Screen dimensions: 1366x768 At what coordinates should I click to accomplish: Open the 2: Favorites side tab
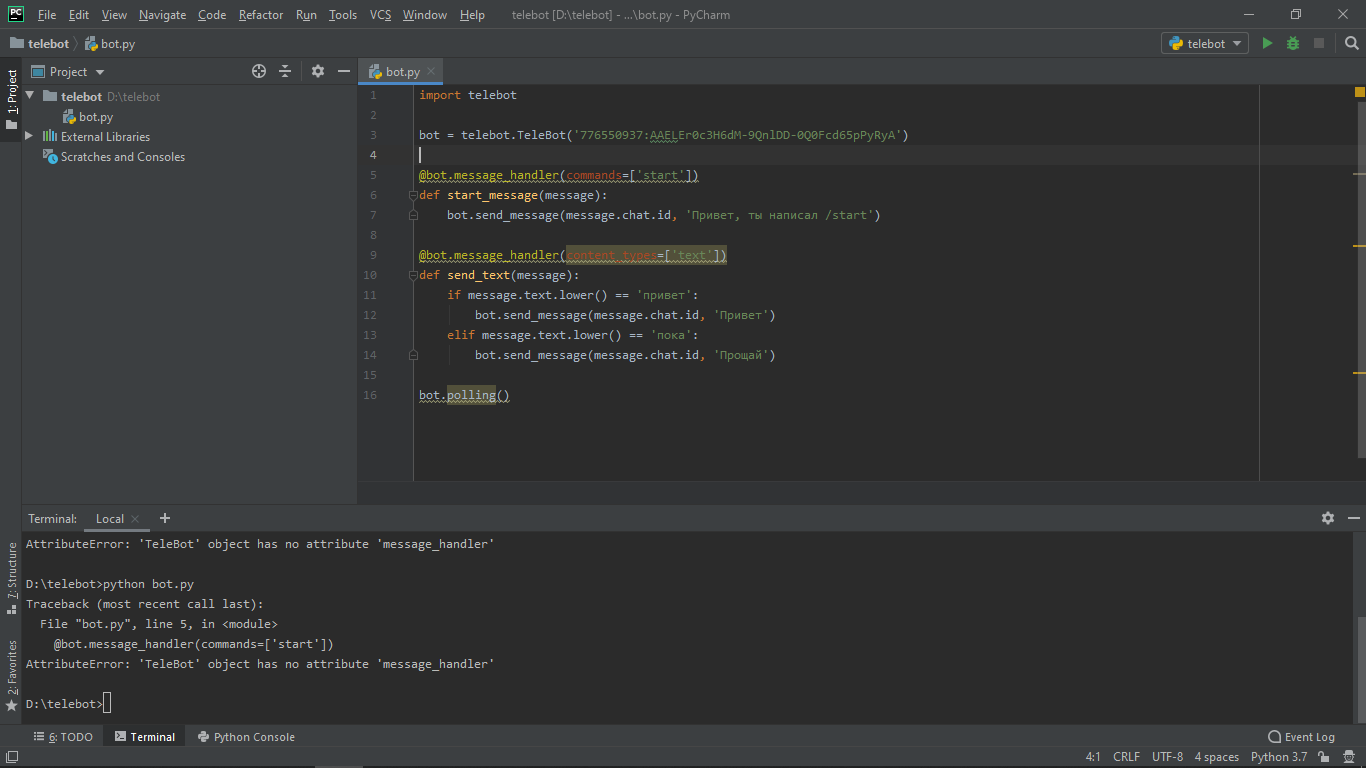click(11, 676)
